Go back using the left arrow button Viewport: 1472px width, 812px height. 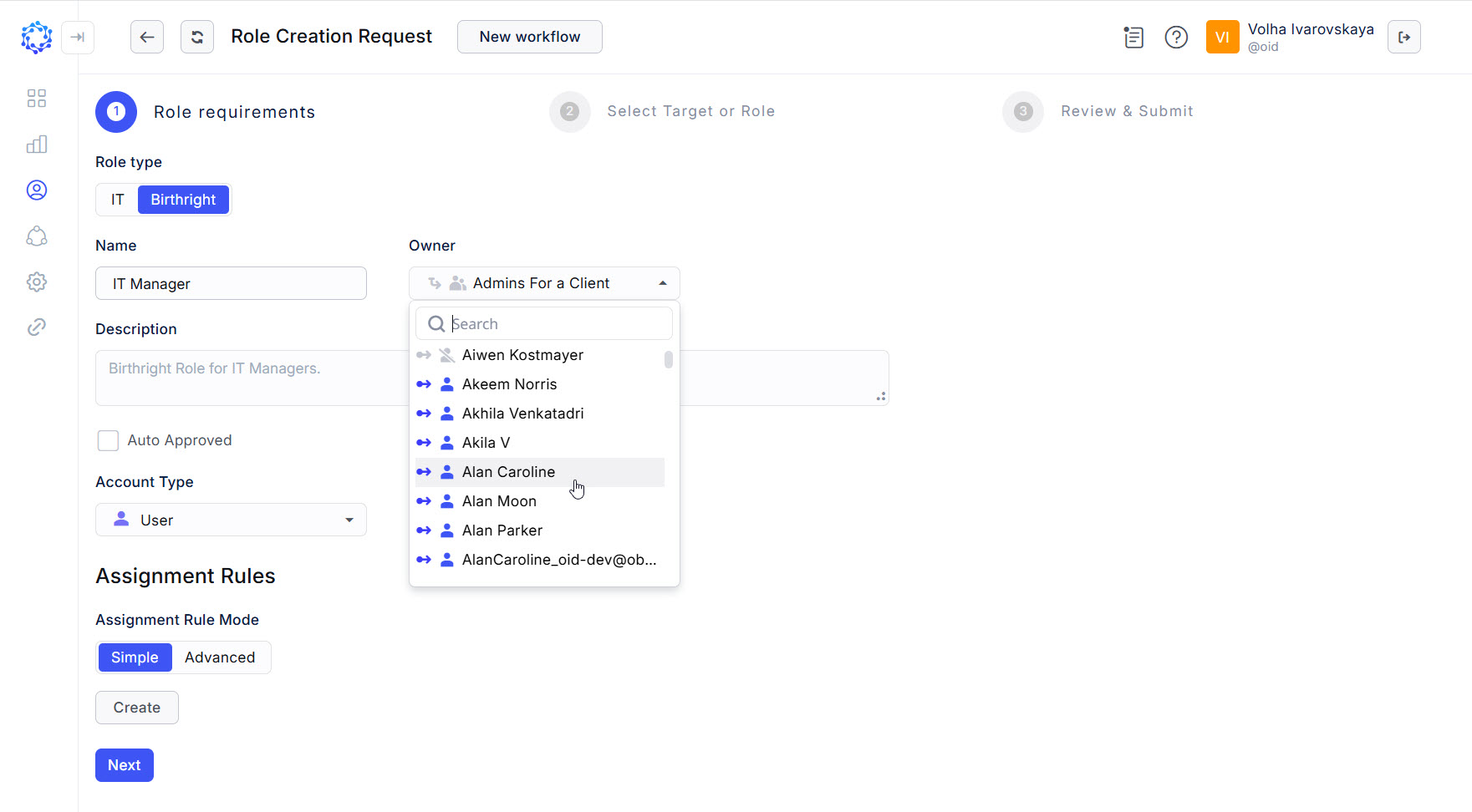pos(147,37)
